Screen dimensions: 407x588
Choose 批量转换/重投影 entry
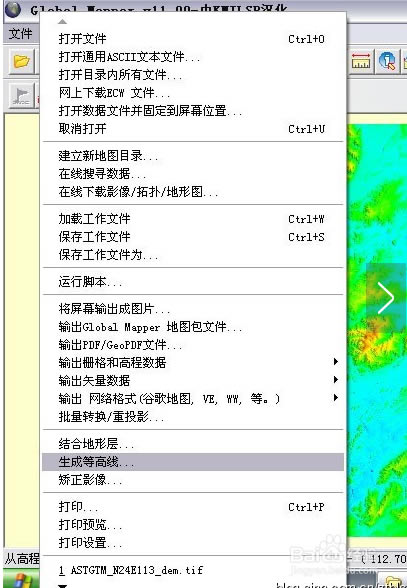coord(193,416)
